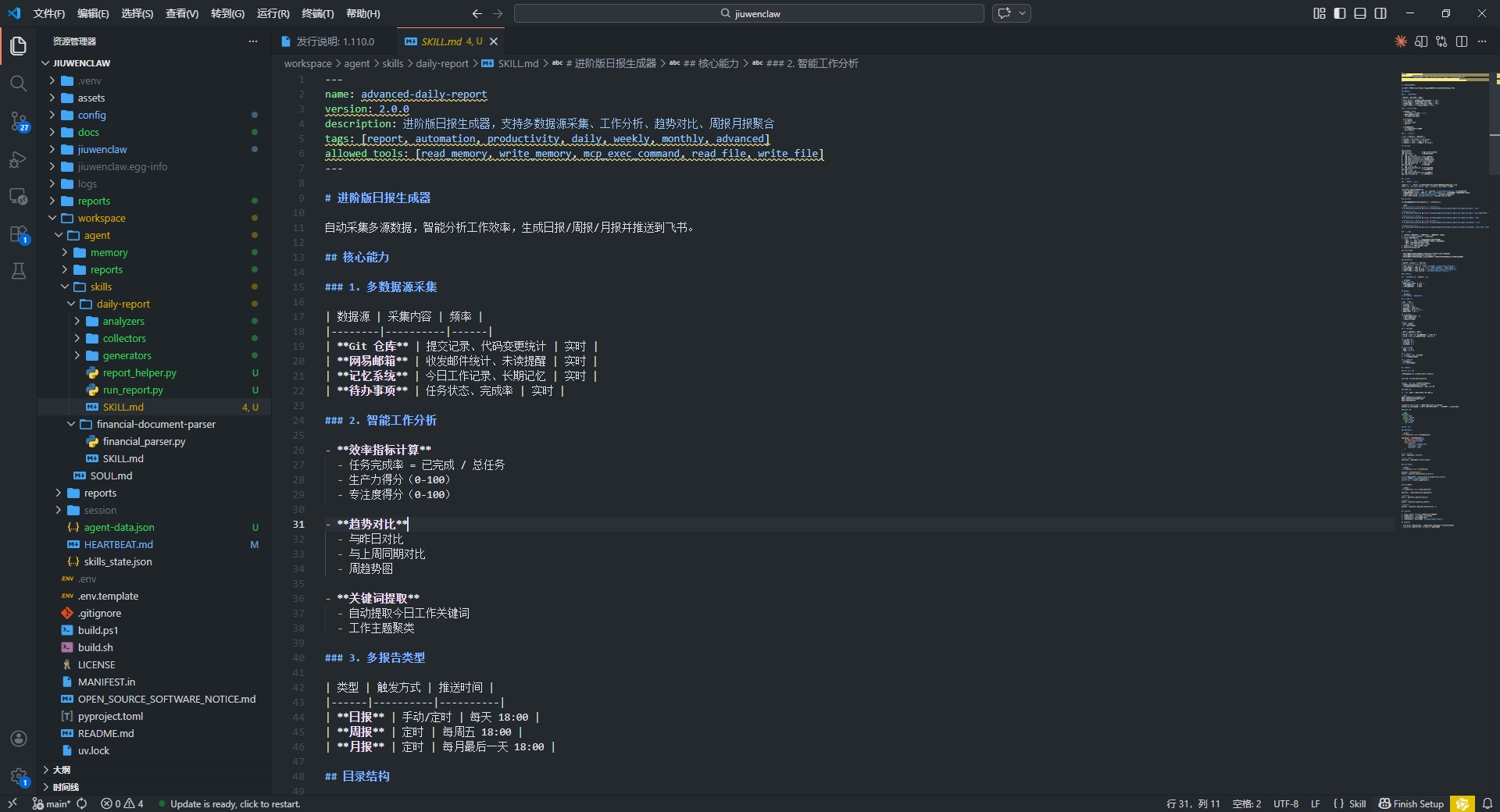1500x812 pixels.
Task: Click the main* git branch button
Action: coord(52,803)
